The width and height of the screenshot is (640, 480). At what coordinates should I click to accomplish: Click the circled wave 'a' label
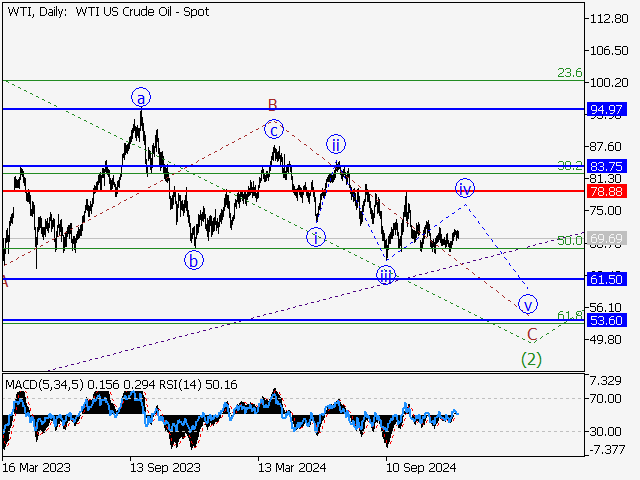(x=142, y=98)
